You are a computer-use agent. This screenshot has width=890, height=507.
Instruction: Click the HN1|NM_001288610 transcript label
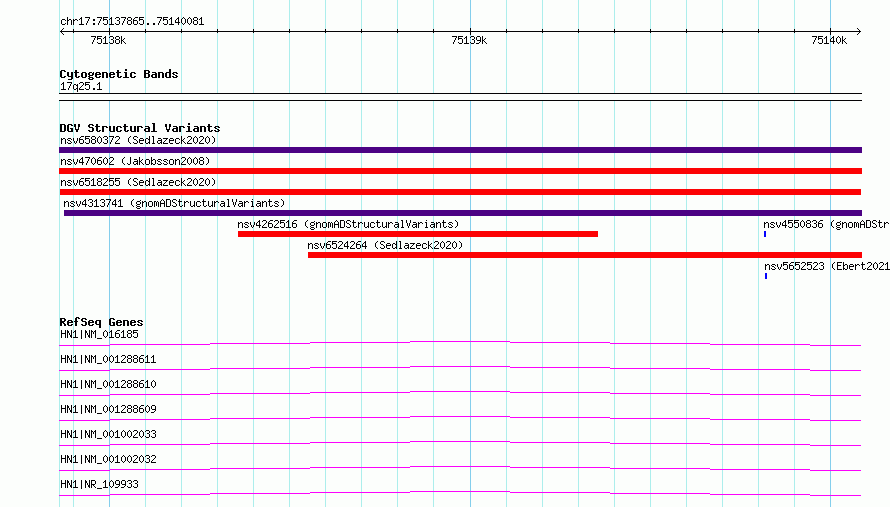(x=108, y=384)
